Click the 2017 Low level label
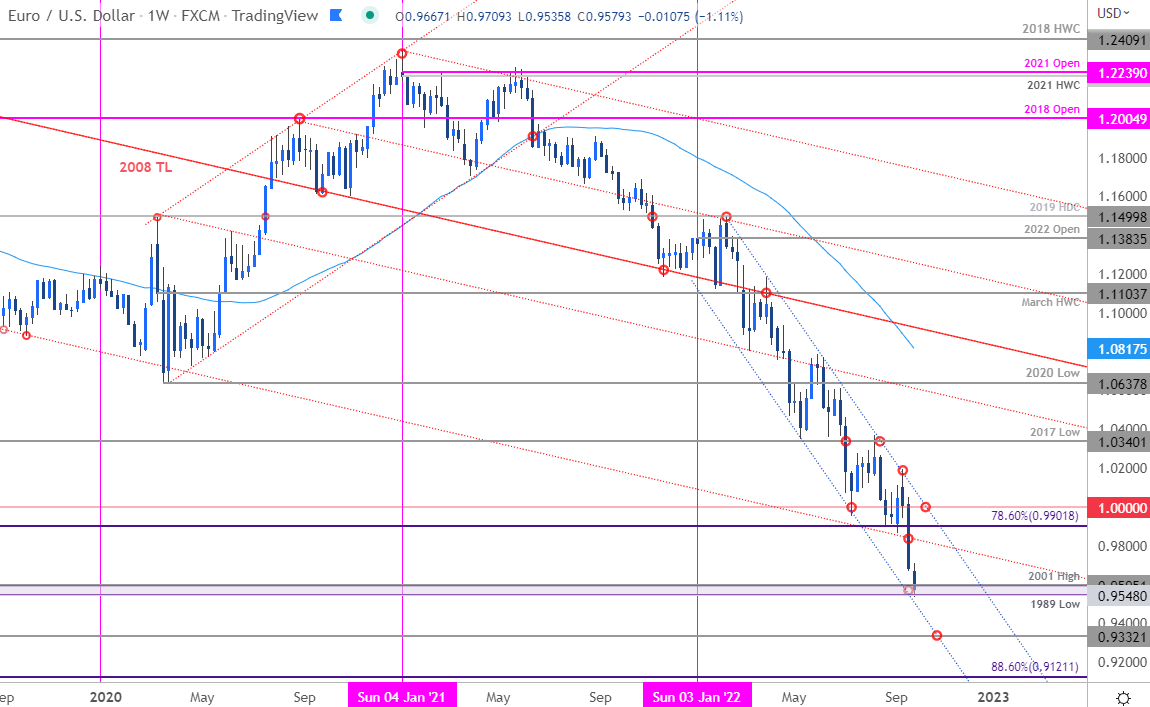Viewport: 1150px width, 707px height. point(1055,432)
